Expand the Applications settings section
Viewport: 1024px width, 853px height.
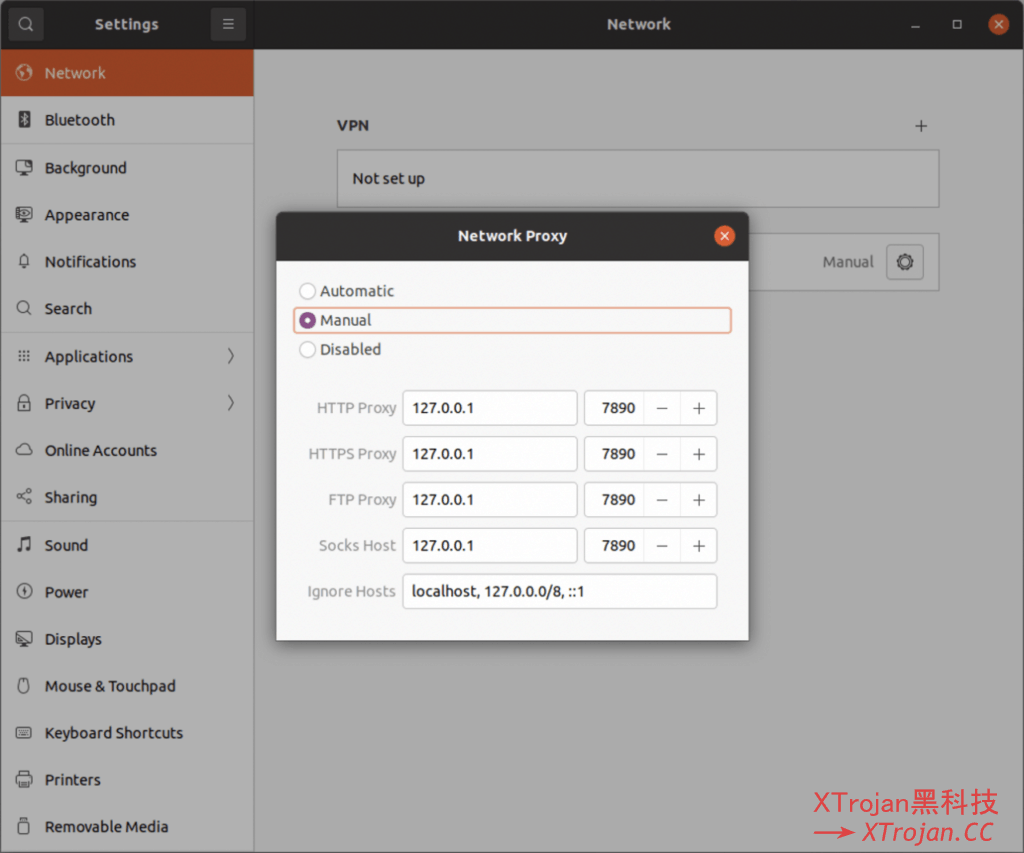[x=88, y=355]
